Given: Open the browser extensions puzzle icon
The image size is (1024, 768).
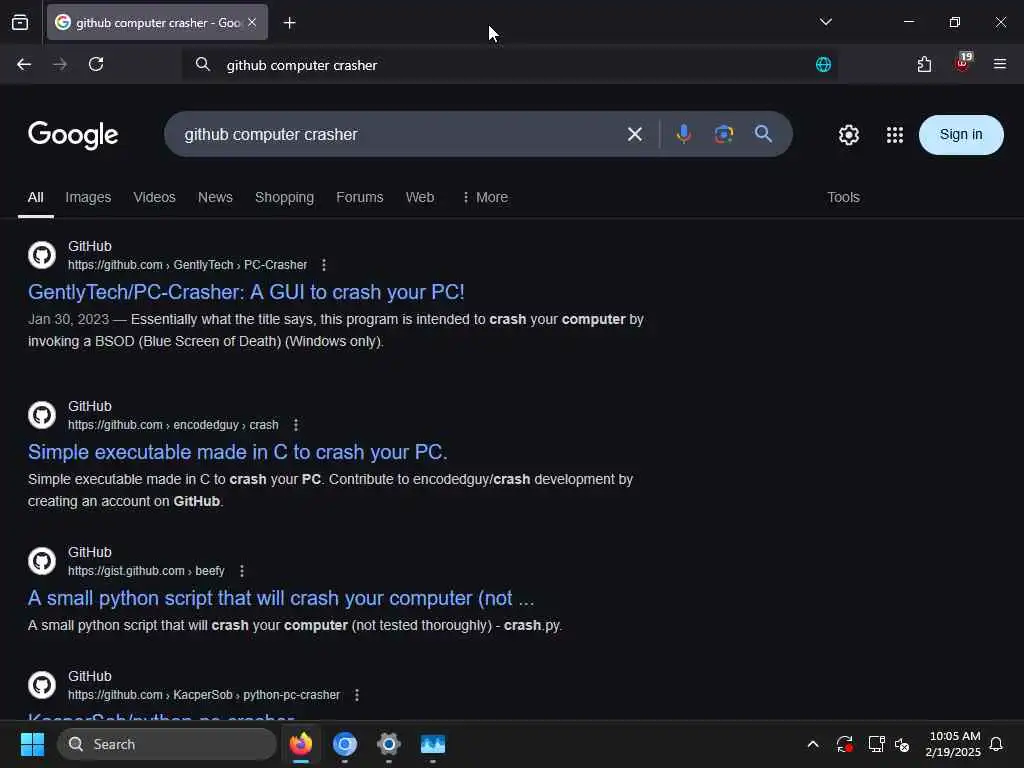Looking at the screenshot, I should click(x=924, y=64).
